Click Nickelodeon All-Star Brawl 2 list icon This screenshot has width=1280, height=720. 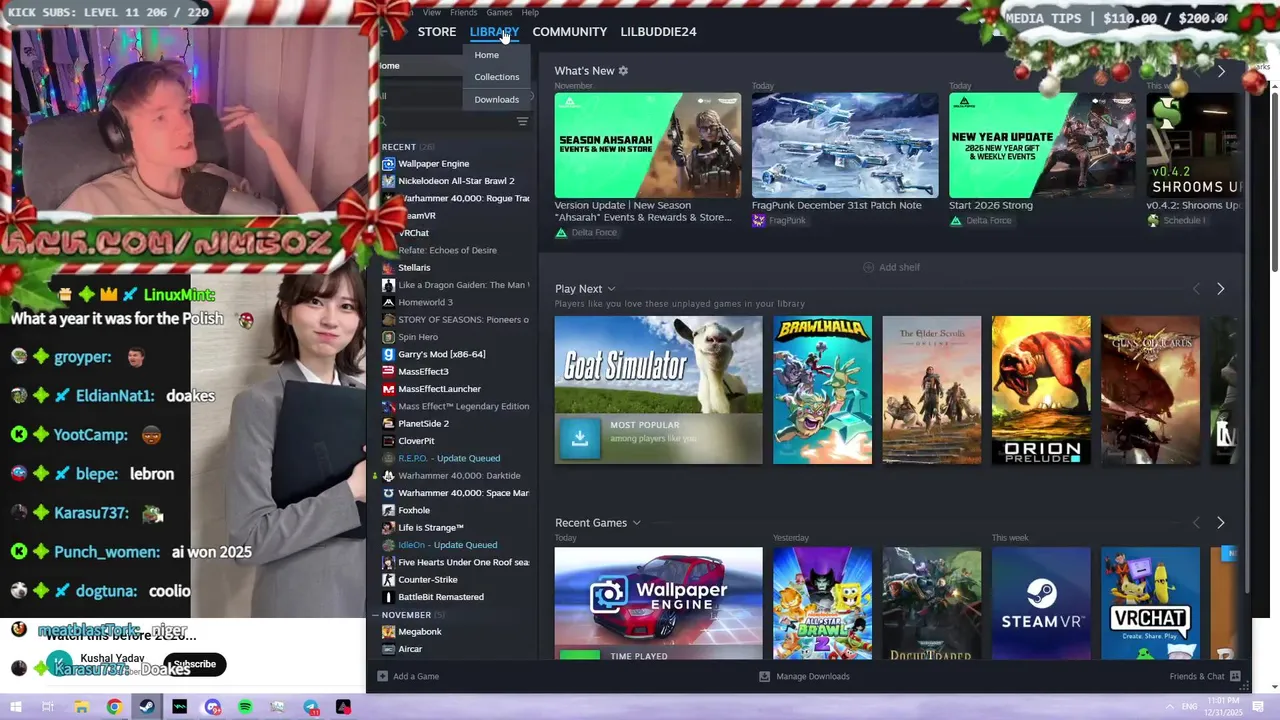[x=388, y=181]
